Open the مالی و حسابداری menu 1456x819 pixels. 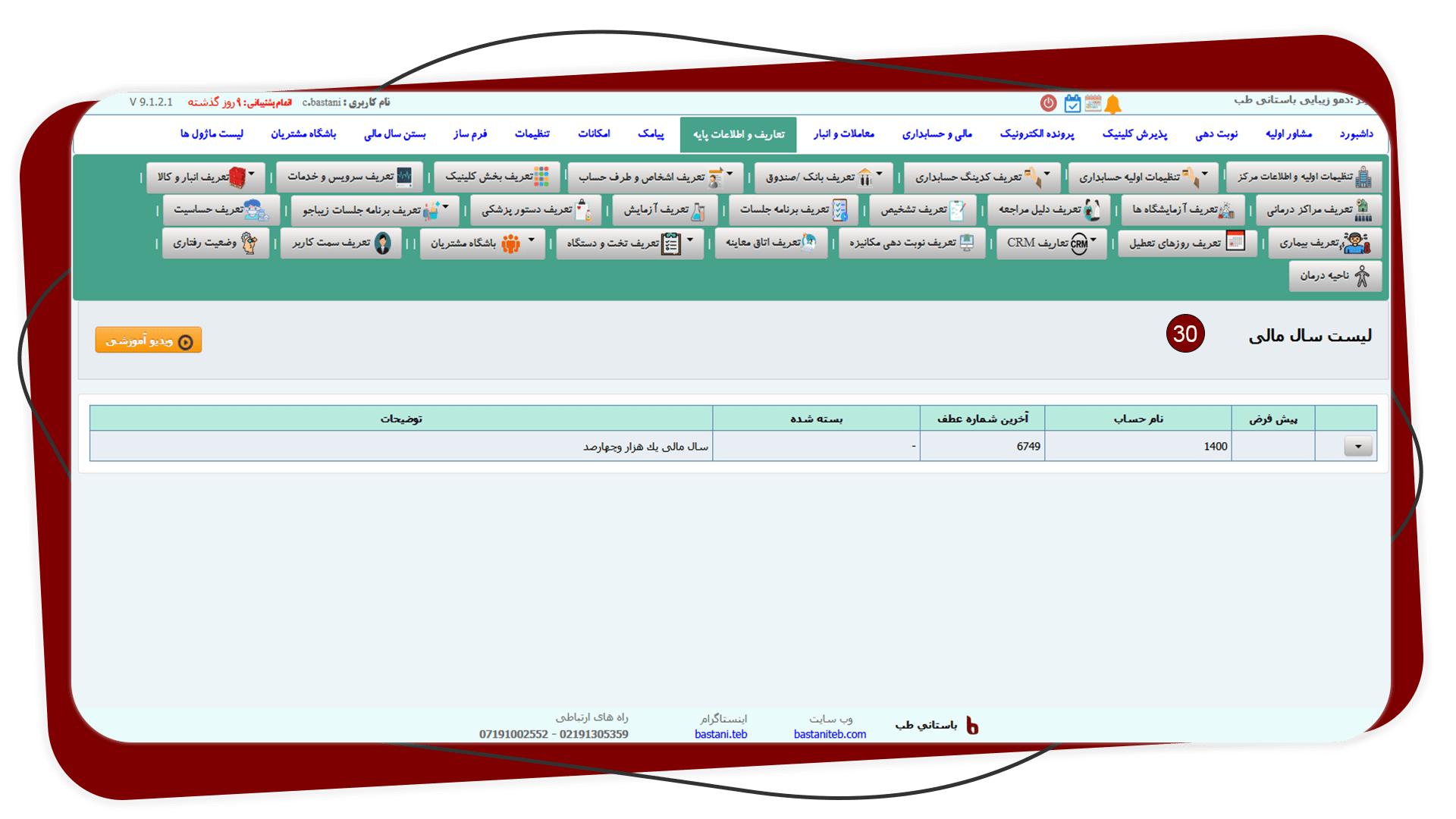(937, 133)
